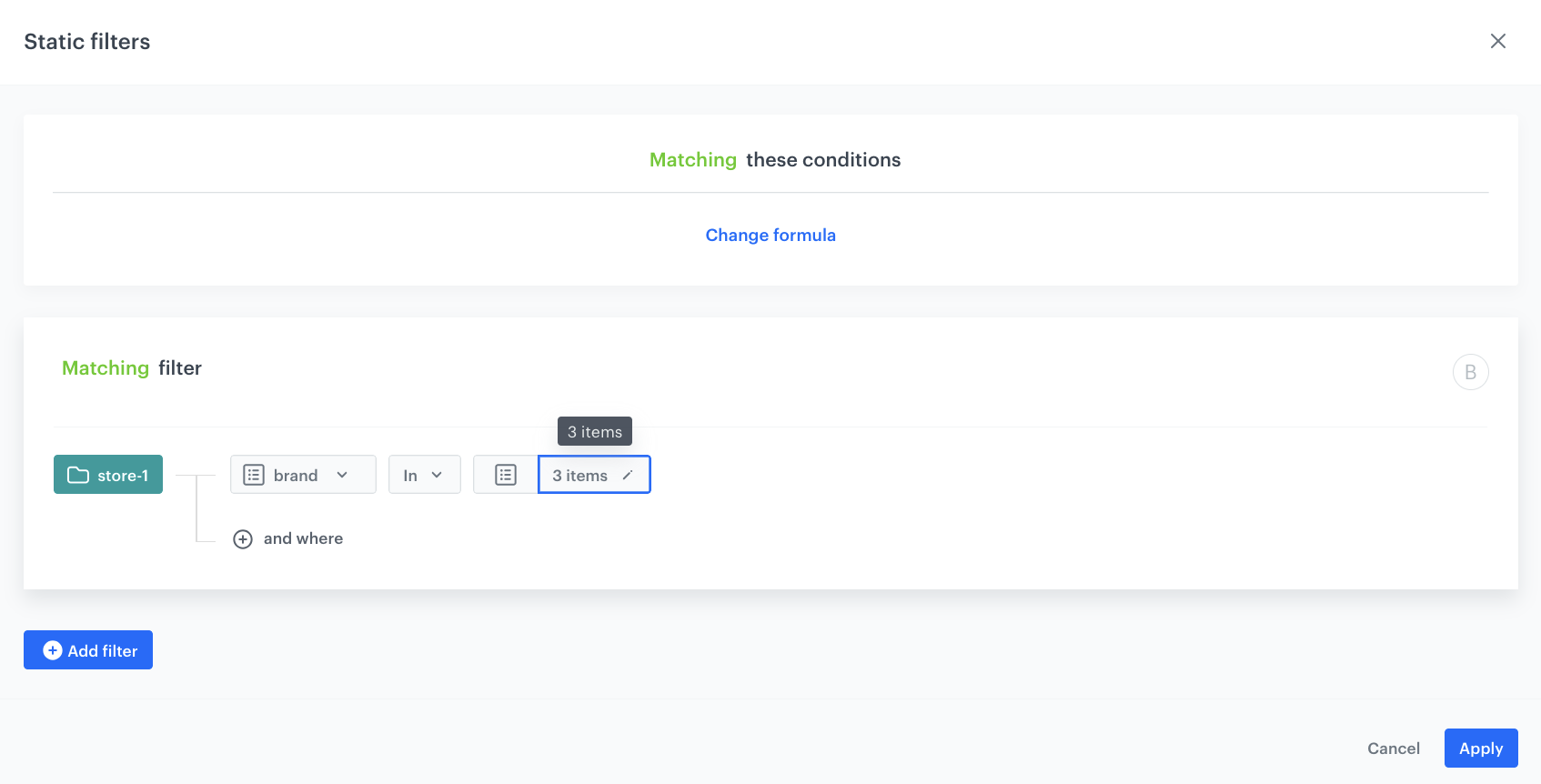Click the plus icon in Add filter

(x=53, y=650)
